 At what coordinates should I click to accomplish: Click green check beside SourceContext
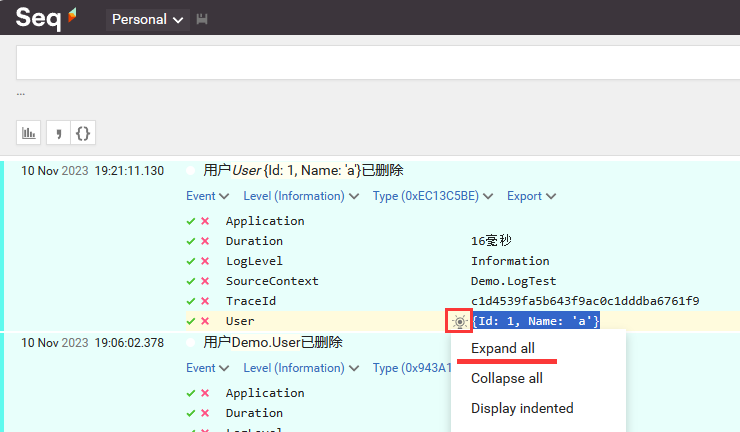[191, 281]
